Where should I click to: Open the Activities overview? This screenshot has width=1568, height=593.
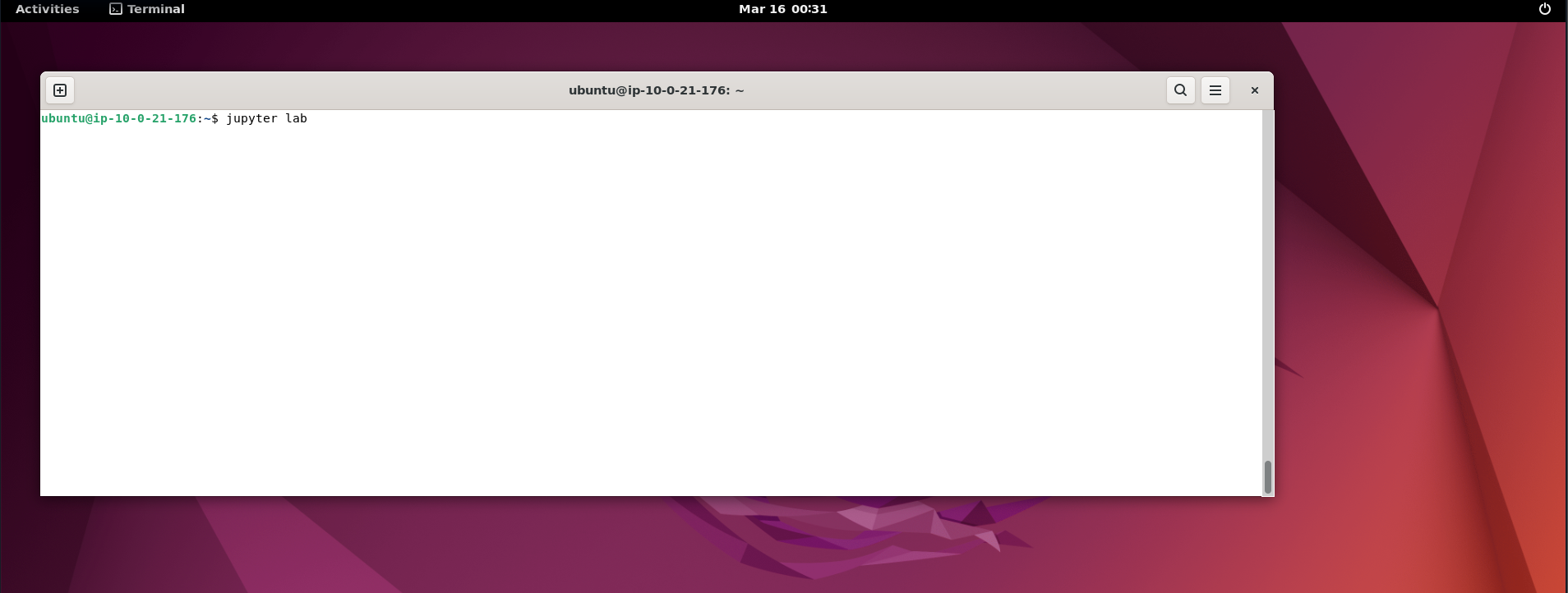click(x=48, y=9)
